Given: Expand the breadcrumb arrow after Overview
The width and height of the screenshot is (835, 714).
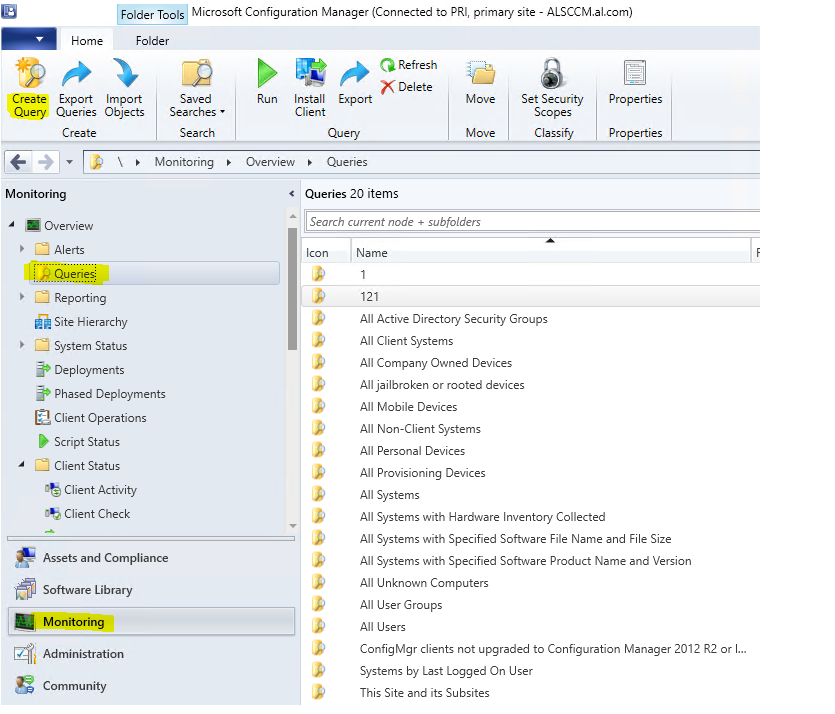Looking at the screenshot, I should pos(310,162).
